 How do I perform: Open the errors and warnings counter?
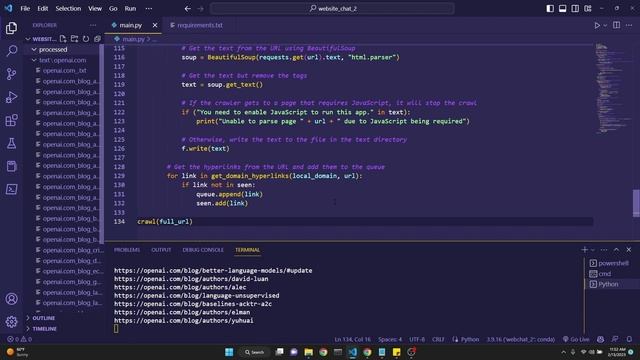point(19,339)
